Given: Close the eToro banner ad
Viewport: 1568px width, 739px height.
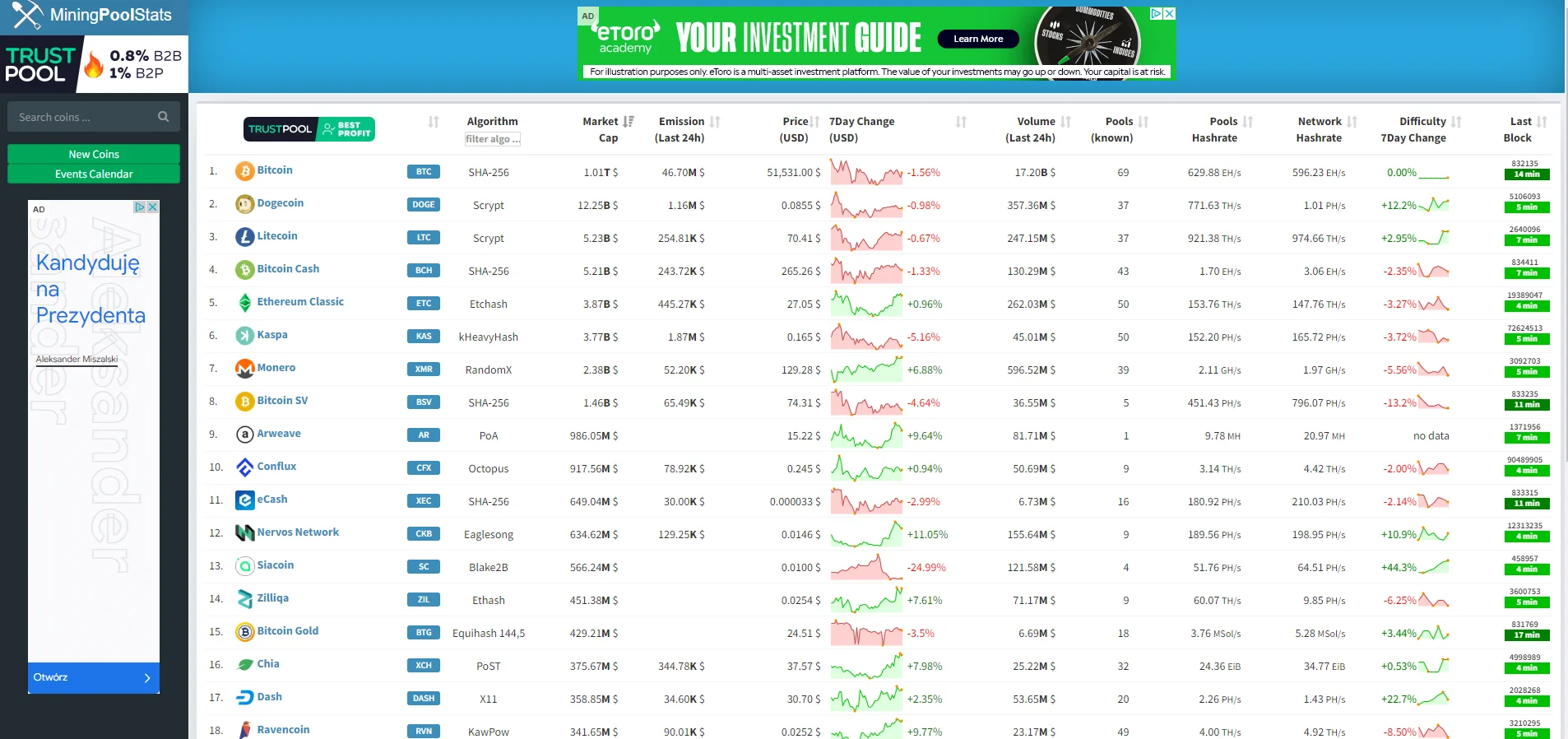Looking at the screenshot, I should [x=1169, y=13].
